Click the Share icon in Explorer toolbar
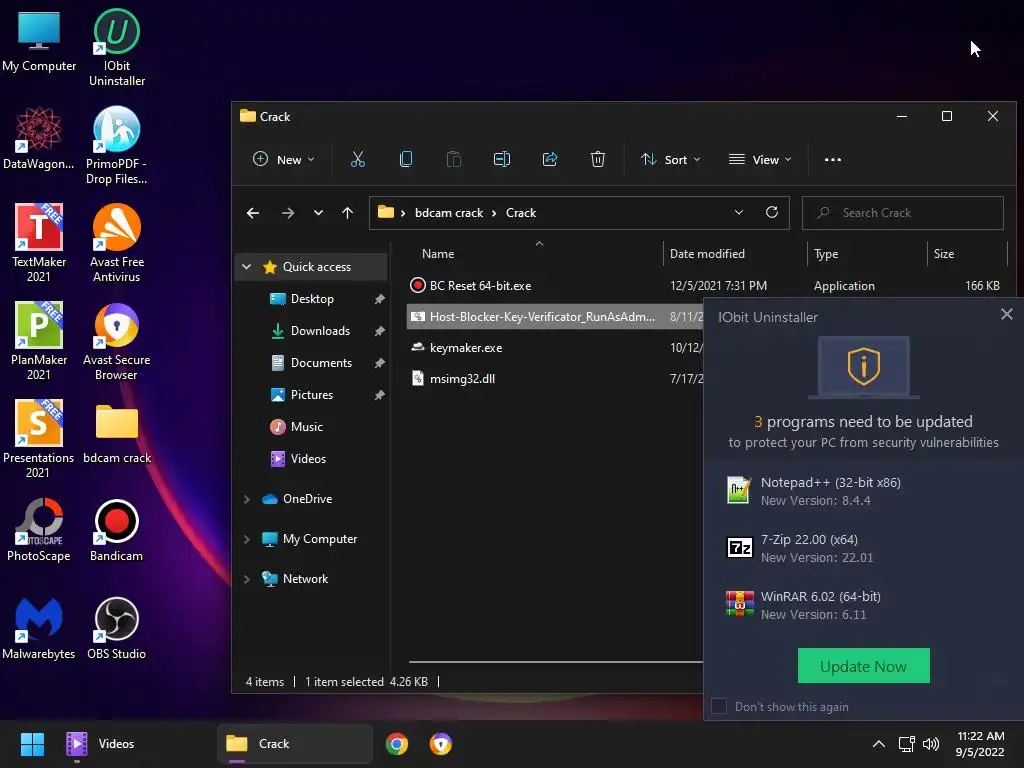1024x768 pixels. point(550,159)
